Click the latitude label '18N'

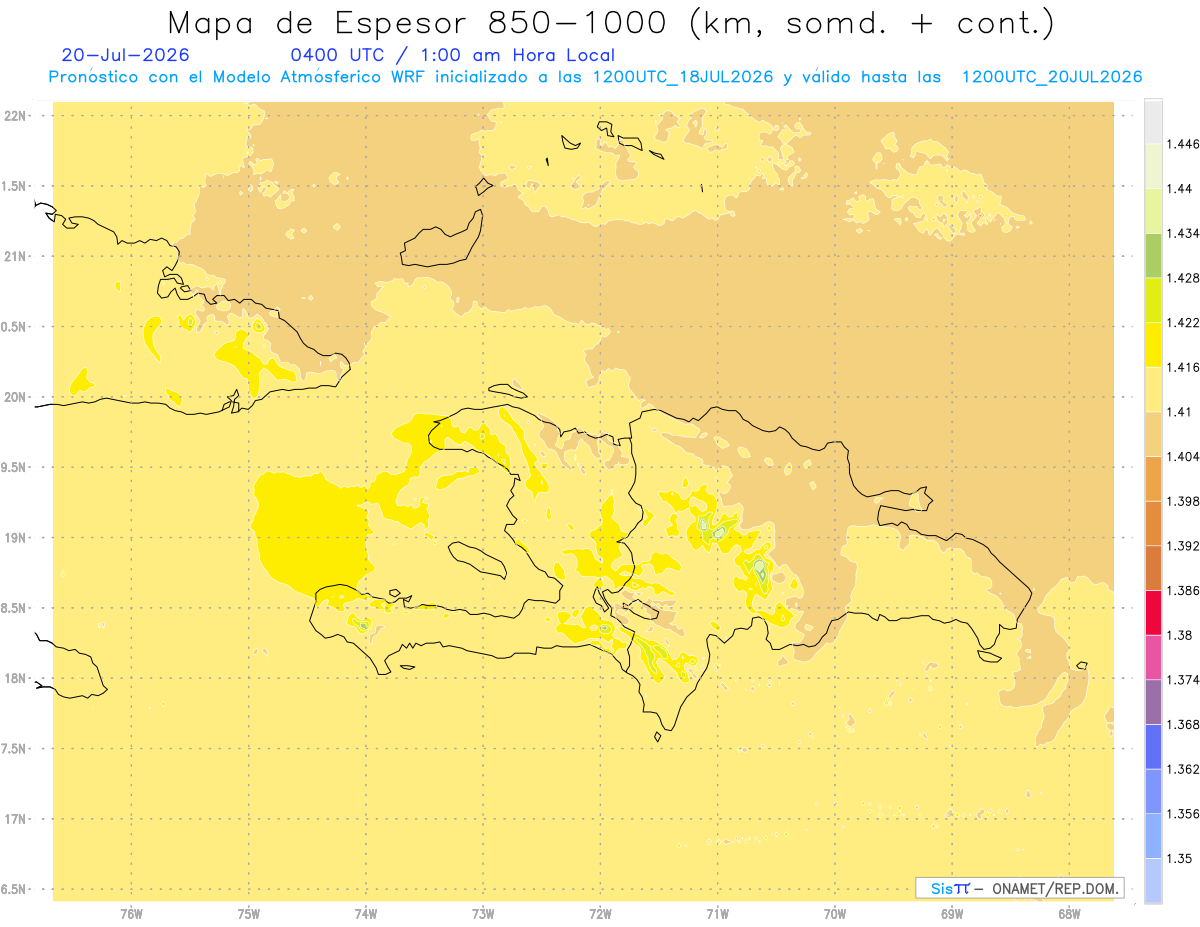(15, 678)
